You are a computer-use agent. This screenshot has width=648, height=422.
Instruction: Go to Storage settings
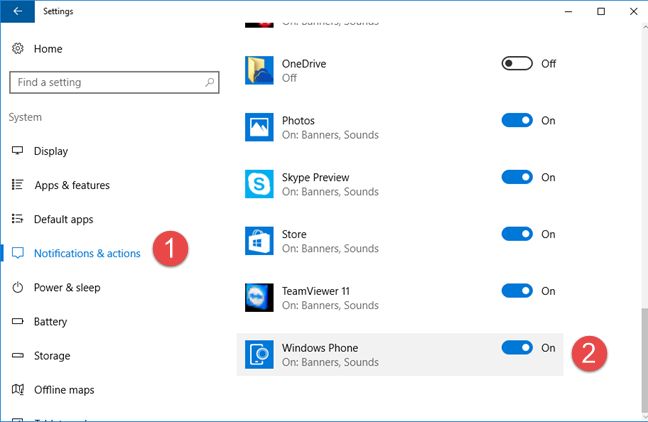point(52,355)
